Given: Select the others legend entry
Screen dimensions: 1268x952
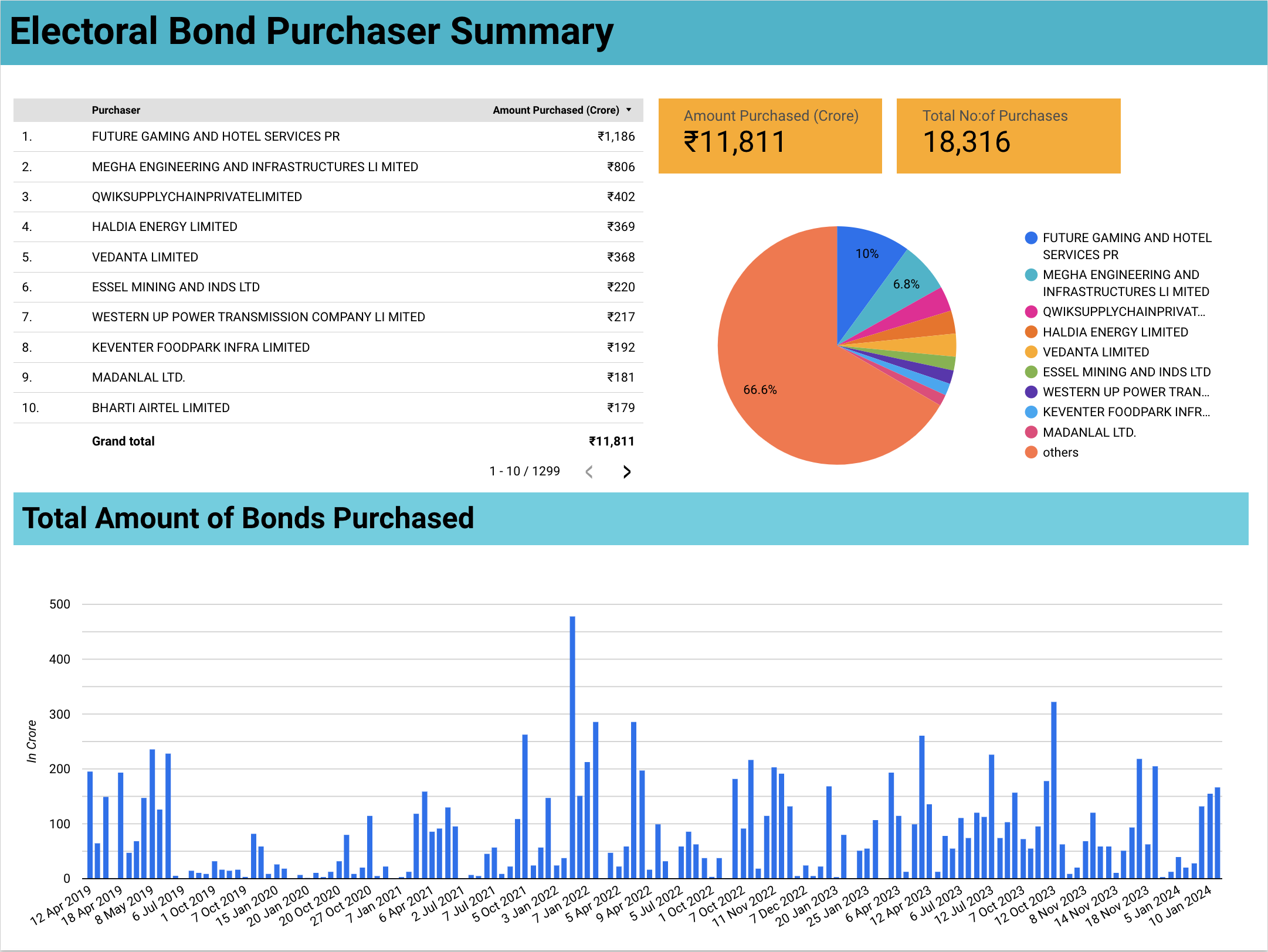Looking at the screenshot, I should (x=1060, y=453).
